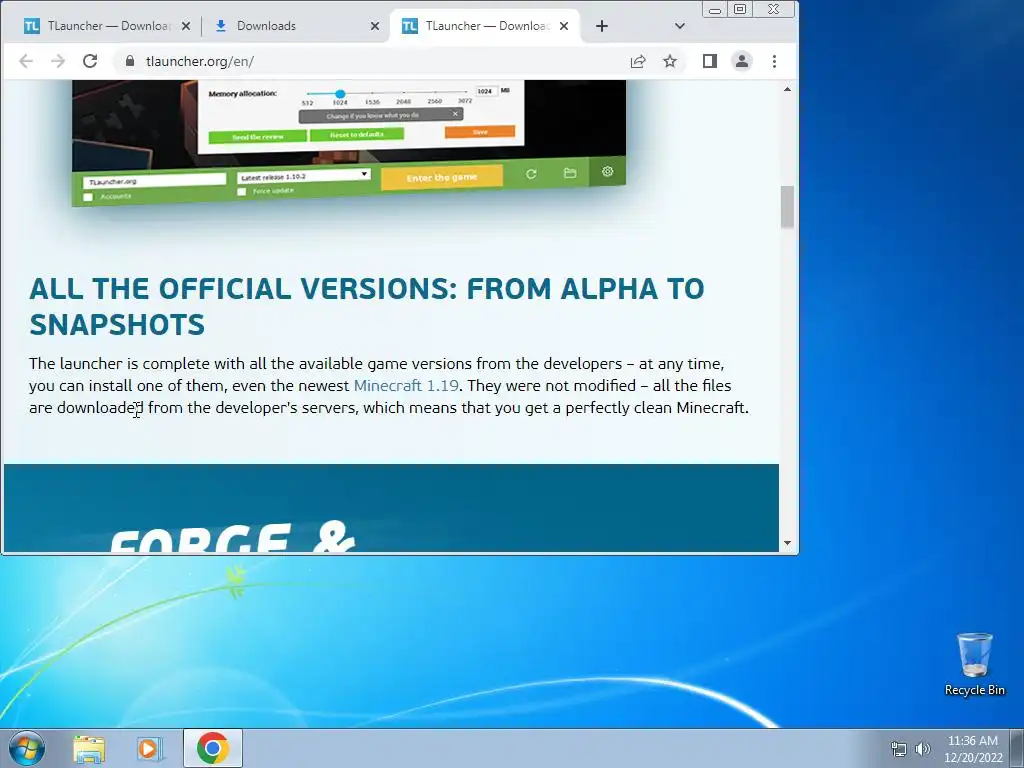Click Send the review button in preview
The height and width of the screenshot is (768, 1024).
point(258,136)
